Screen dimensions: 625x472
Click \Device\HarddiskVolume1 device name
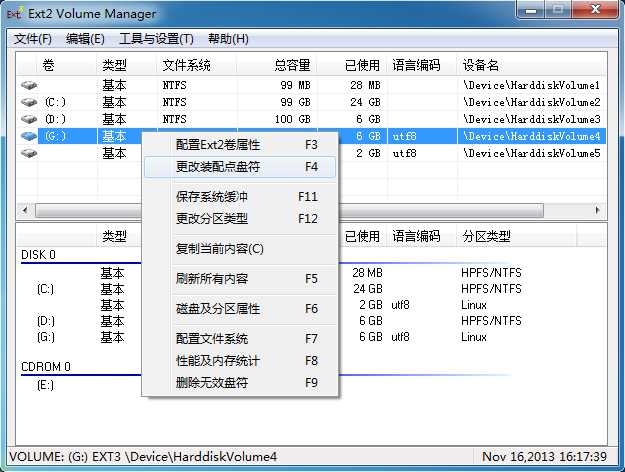531,85
